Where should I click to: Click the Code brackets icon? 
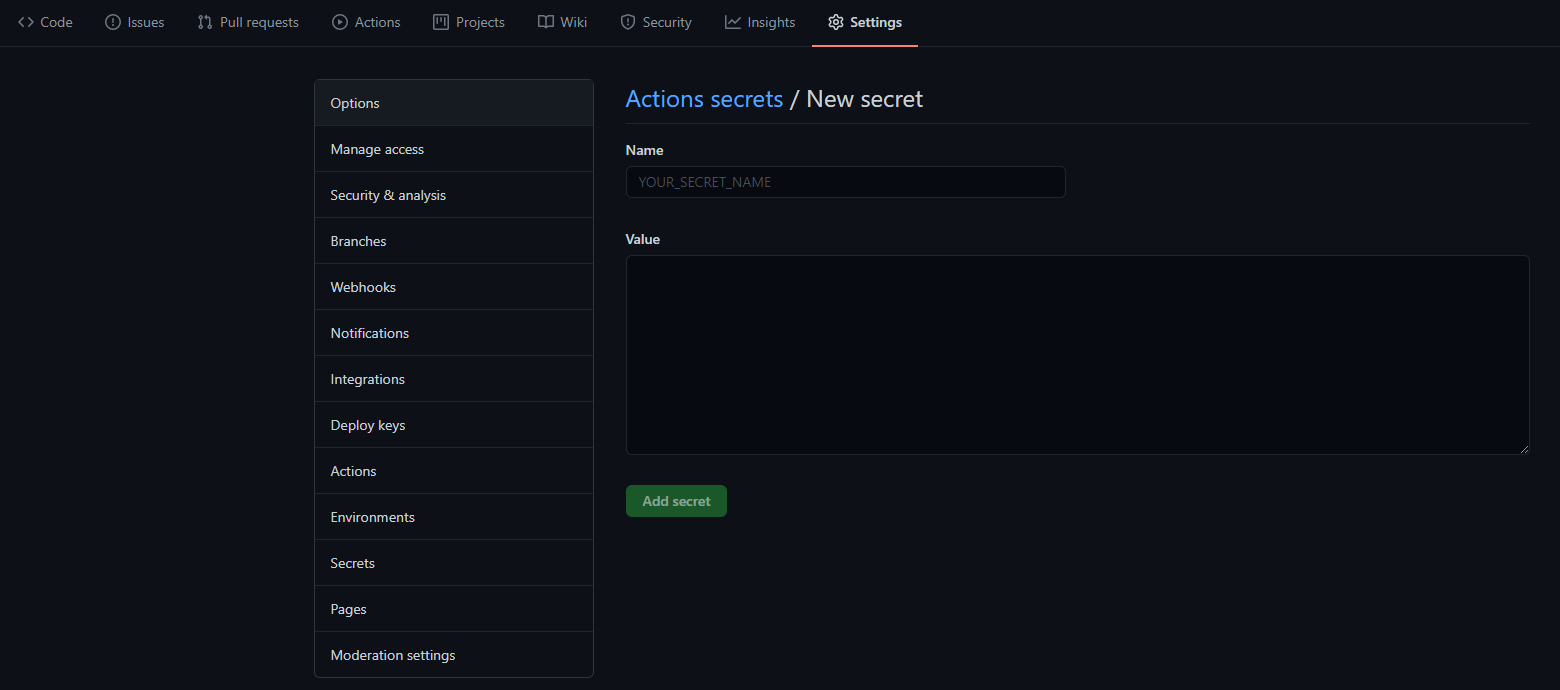26,22
